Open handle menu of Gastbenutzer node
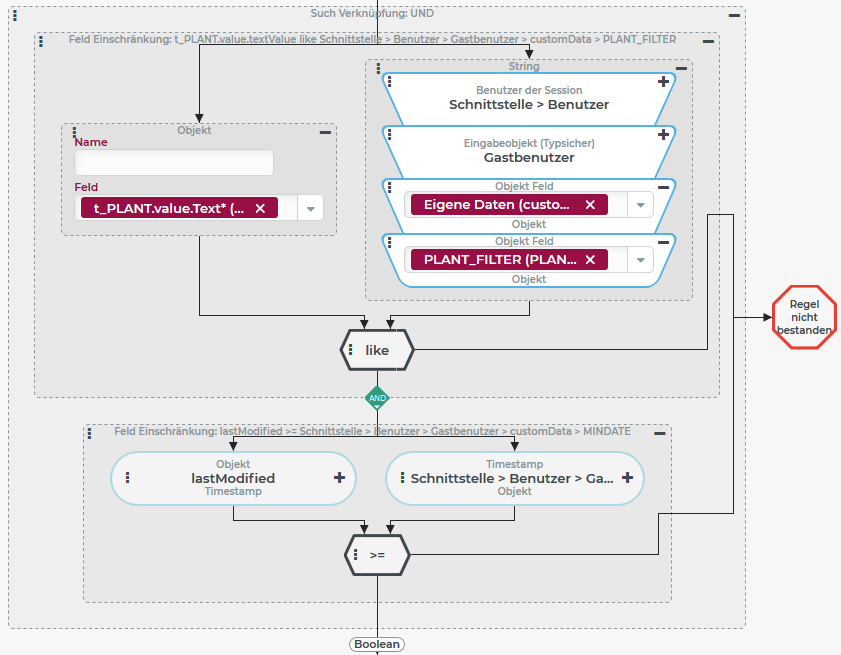This screenshot has height=655, width=841. [389, 134]
